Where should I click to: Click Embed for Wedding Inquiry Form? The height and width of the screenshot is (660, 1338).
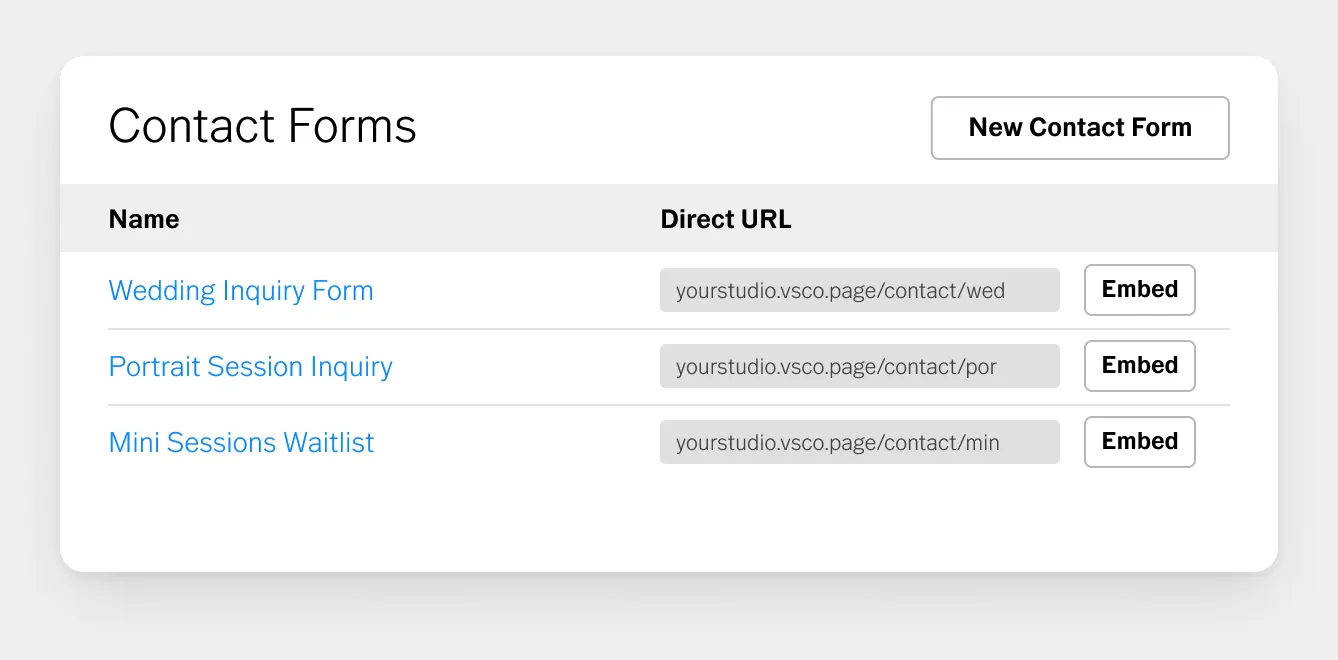tap(1140, 290)
